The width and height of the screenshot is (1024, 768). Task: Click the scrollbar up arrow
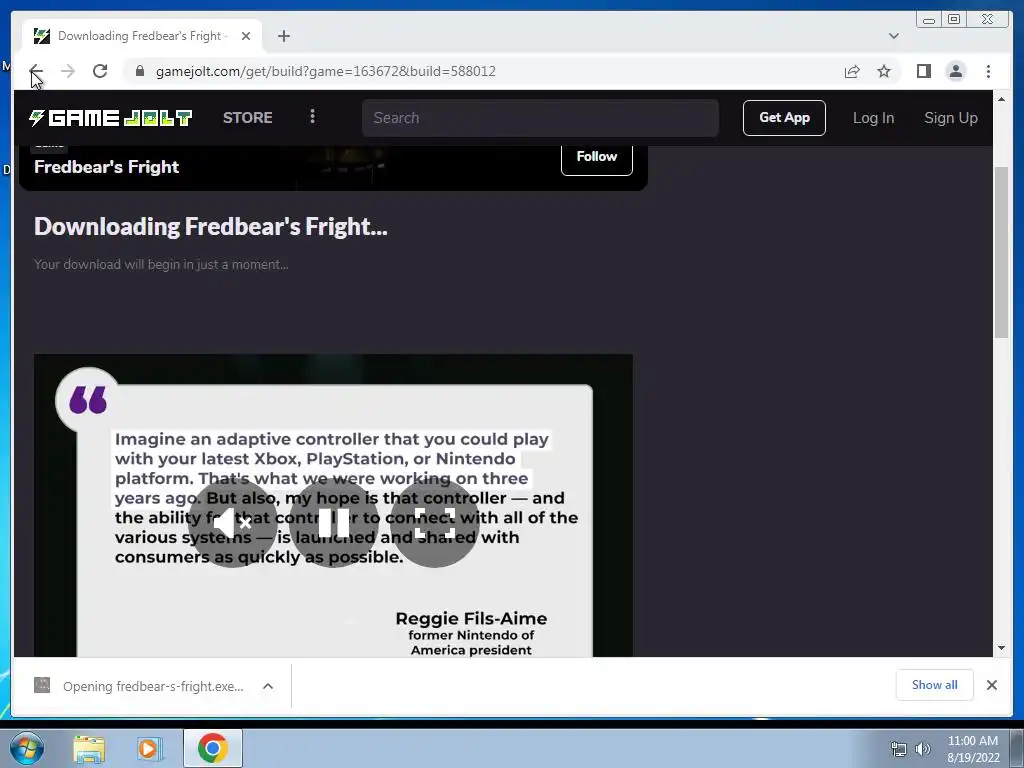click(1001, 99)
